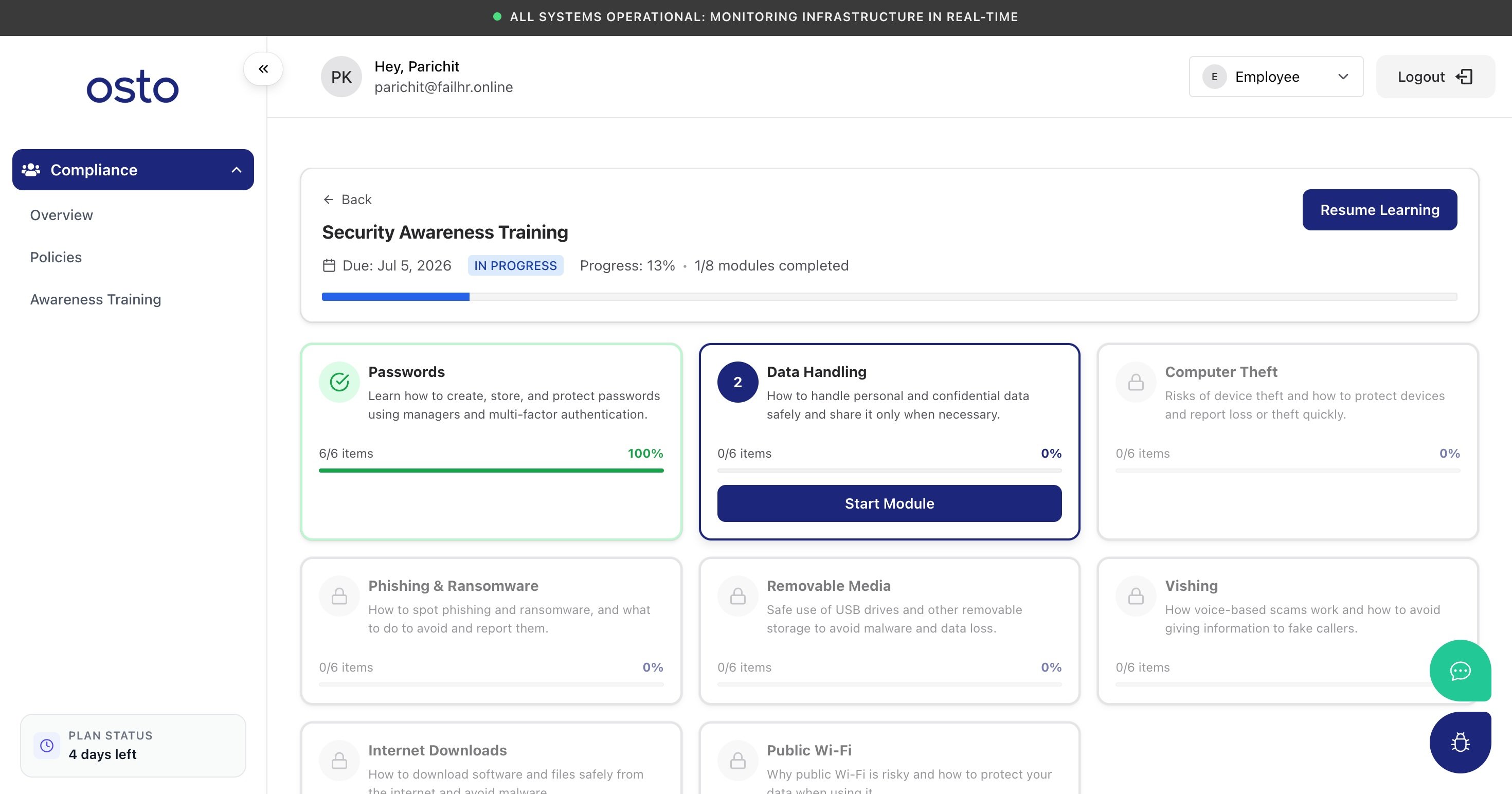
Task: Open Policies in the sidebar
Action: (x=56, y=258)
